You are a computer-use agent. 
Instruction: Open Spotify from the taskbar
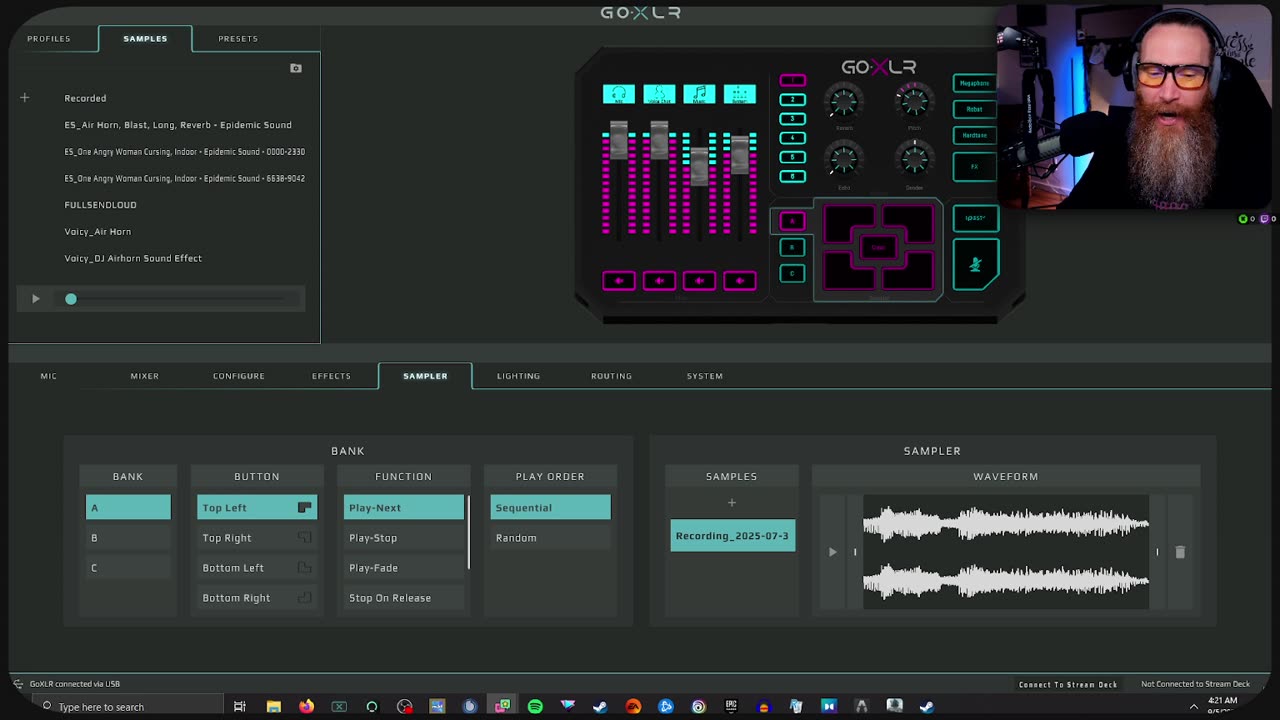pos(535,707)
